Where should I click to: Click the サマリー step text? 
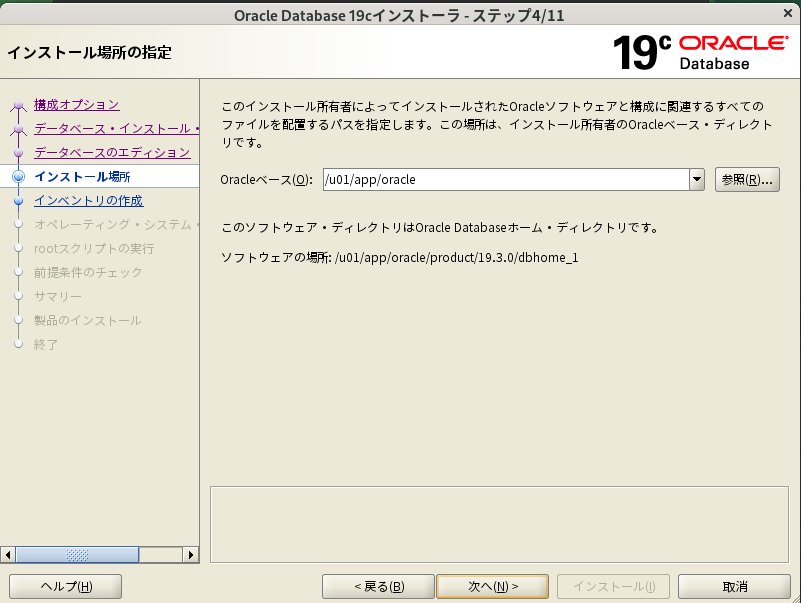(x=58, y=297)
